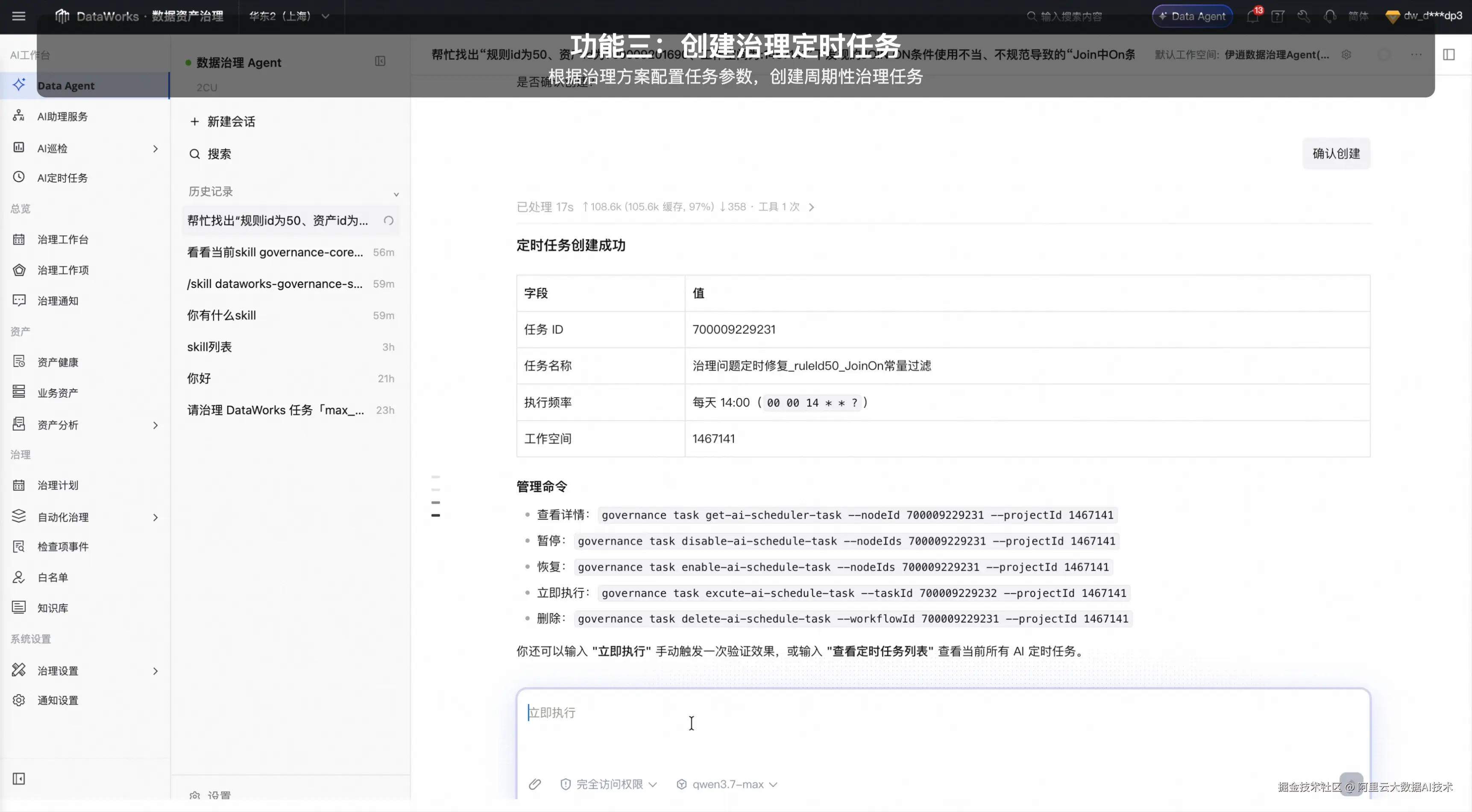Click the 资产分析 icon
This screenshot has width=1472, height=812.
pyautogui.click(x=19, y=424)
